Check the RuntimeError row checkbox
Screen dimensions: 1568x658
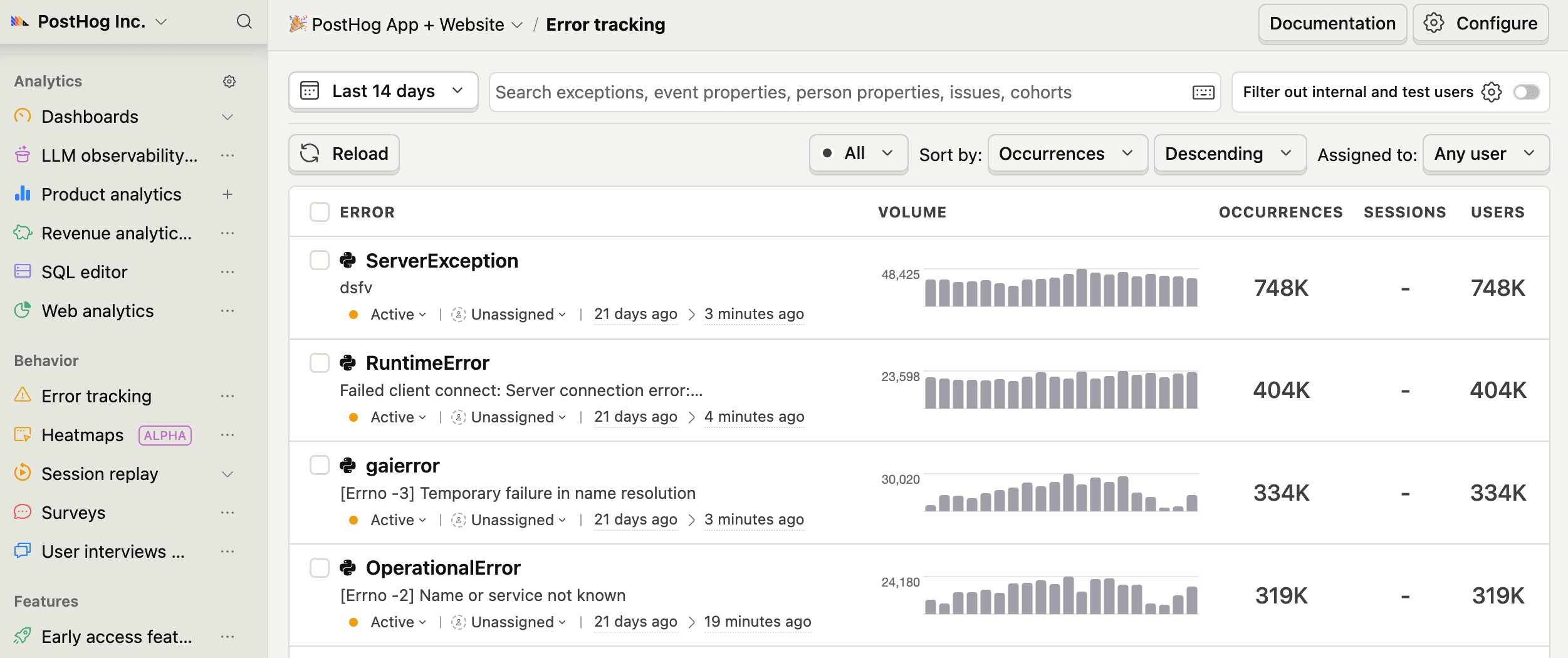[320, 362]
